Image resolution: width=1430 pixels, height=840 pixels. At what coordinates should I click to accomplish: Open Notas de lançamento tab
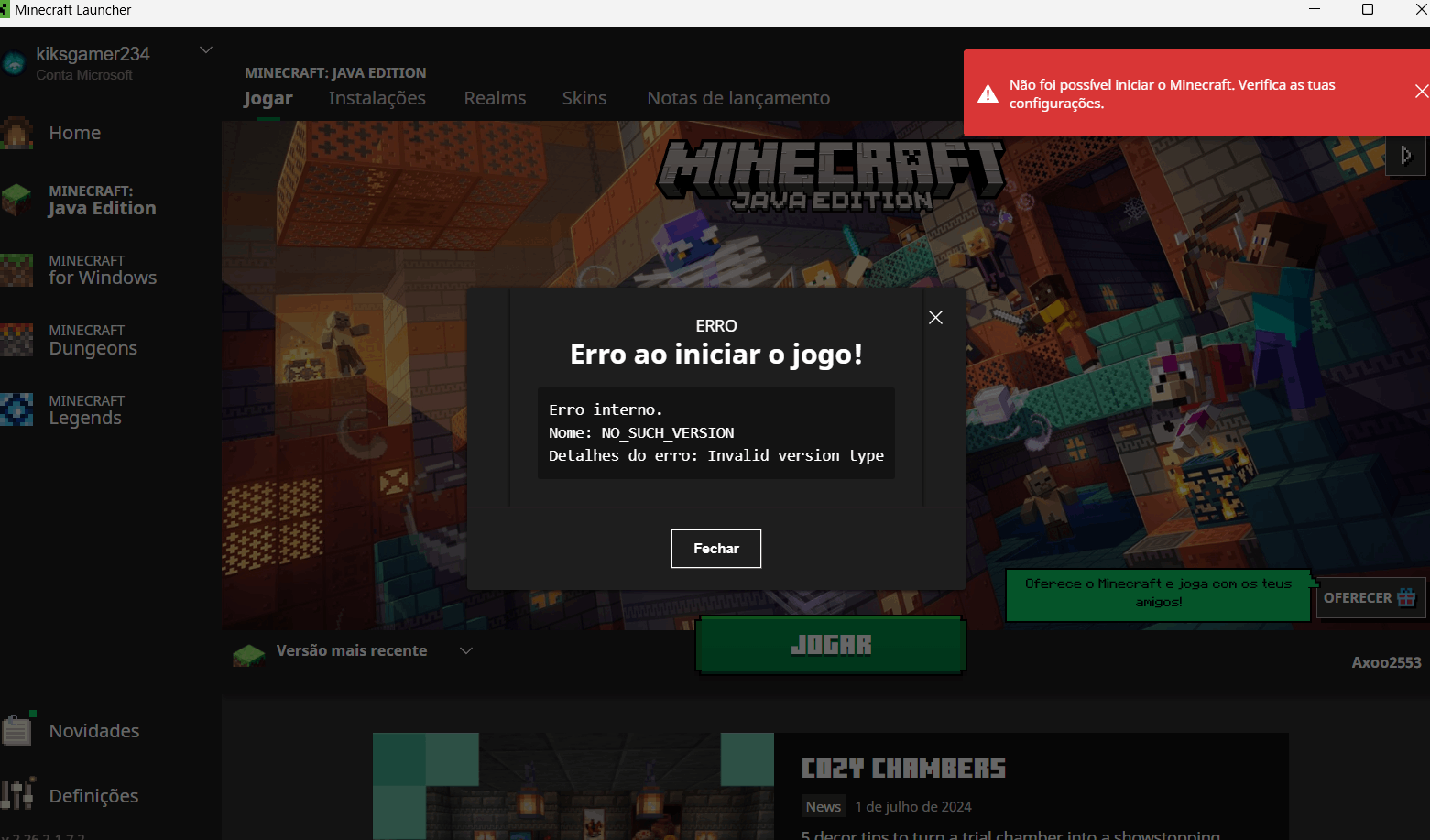coord(738,98)
